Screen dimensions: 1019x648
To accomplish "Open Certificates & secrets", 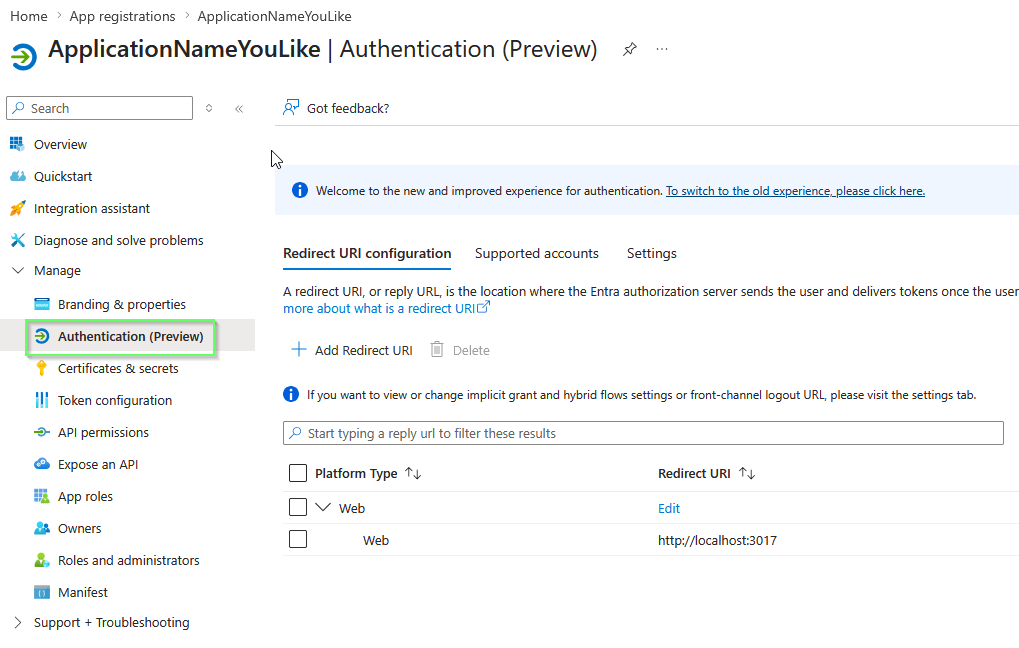I will (117, 368).
